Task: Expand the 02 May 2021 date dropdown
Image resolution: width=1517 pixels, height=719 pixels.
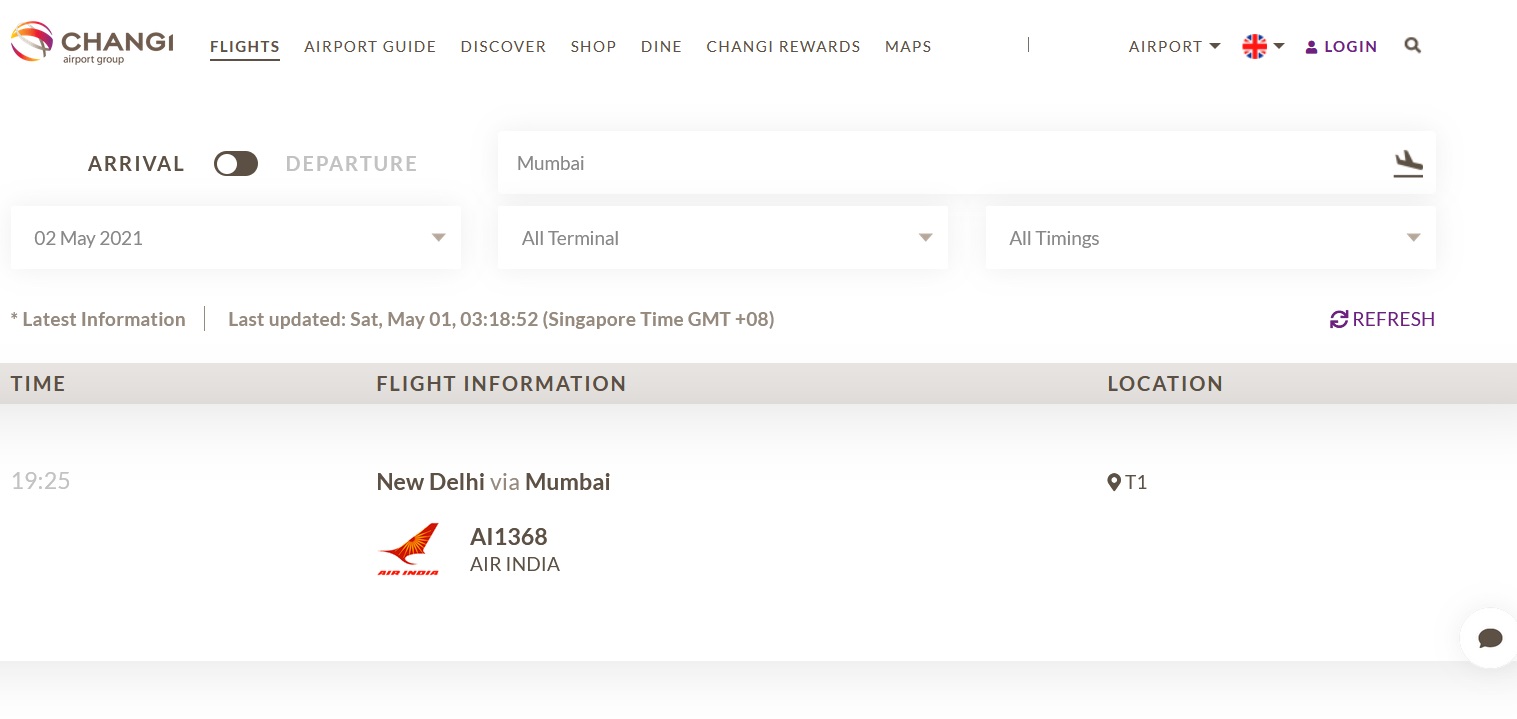Action: 236,238
